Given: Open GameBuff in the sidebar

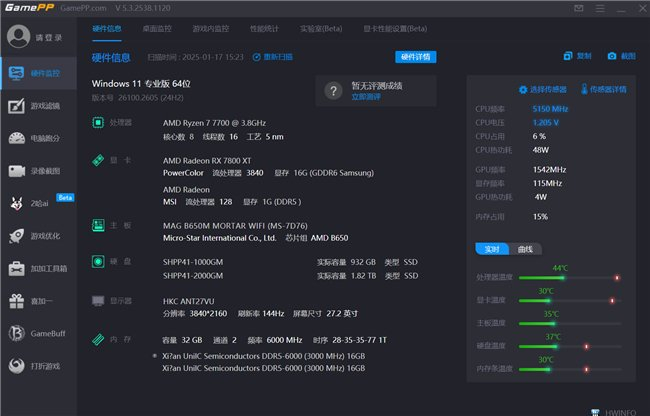Looking at the screenshot, I should [x=39, y=333].
